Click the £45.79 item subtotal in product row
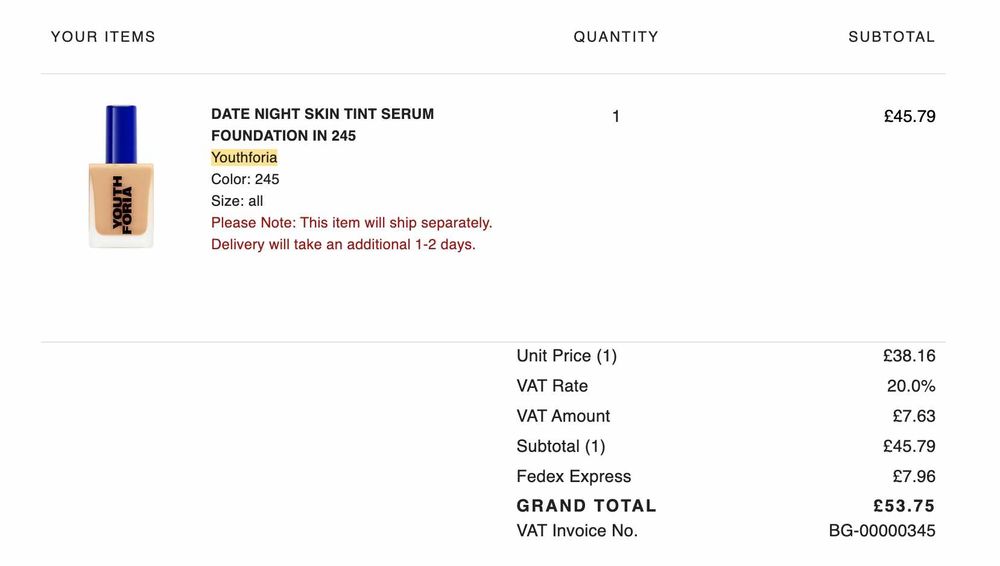Image resolution: width=1000 pixels, height=566 pixels. (x=909, y=117)
